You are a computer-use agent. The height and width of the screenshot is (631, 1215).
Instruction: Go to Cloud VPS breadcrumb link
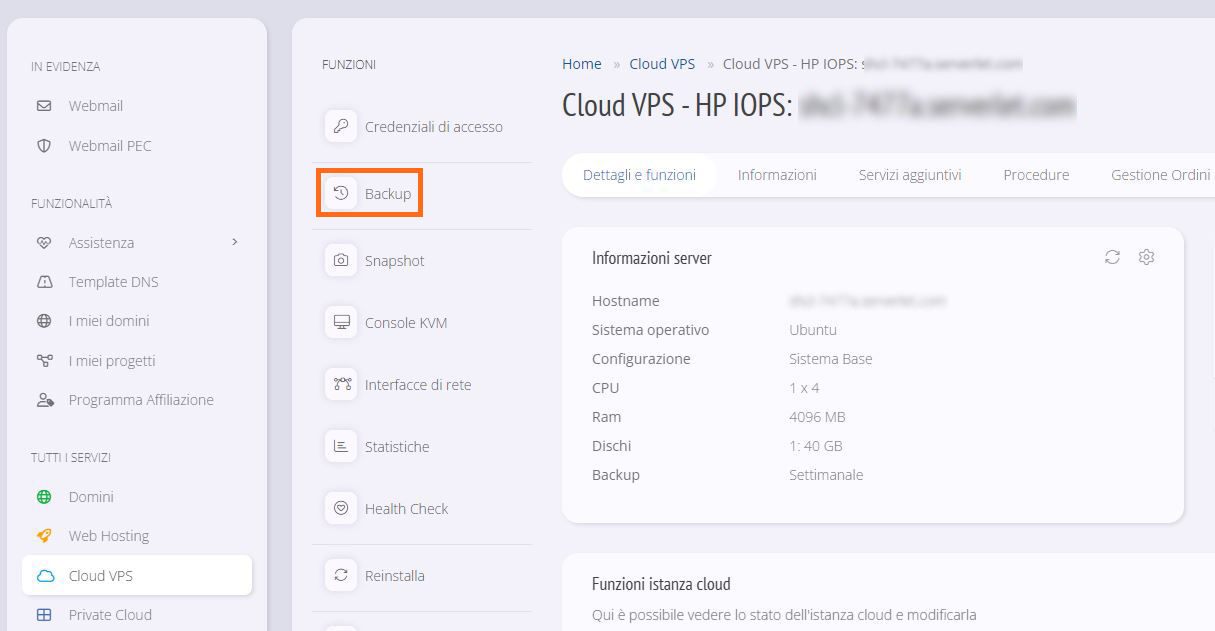[x=662, y=64]
